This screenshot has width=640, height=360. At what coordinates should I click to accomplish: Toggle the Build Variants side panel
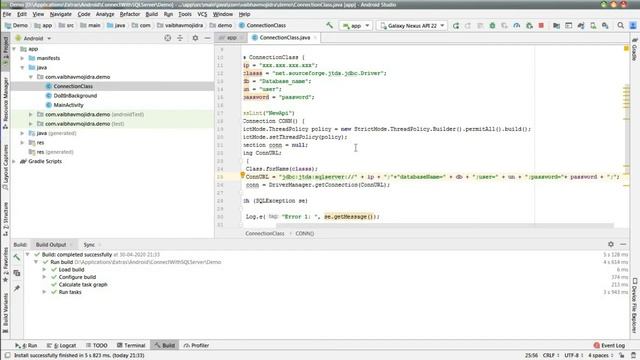[5, 313]
